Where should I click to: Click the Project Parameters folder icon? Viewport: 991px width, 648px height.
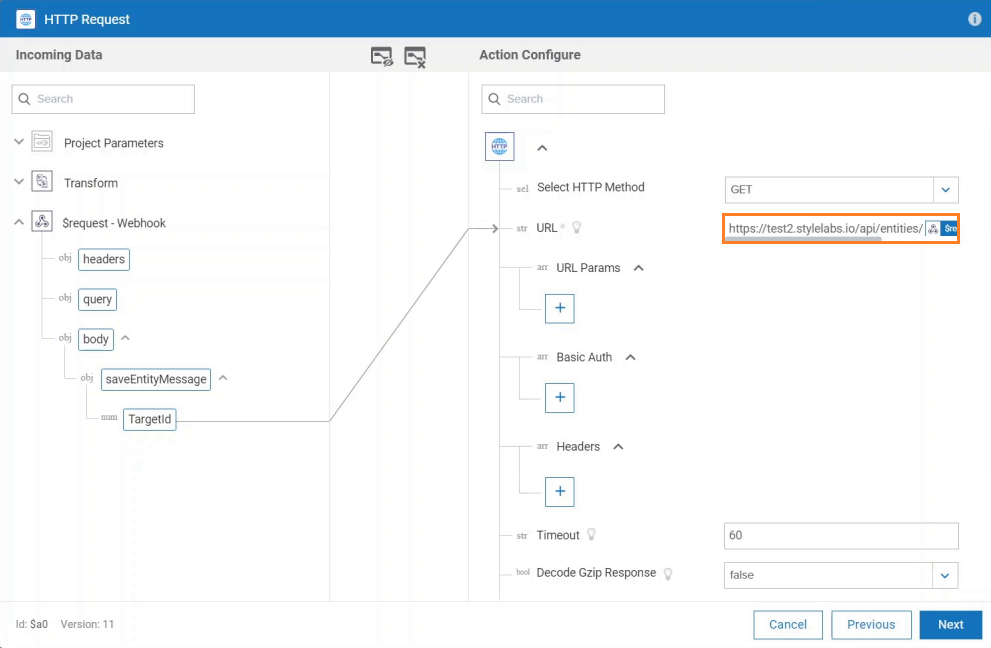(42, 142)
